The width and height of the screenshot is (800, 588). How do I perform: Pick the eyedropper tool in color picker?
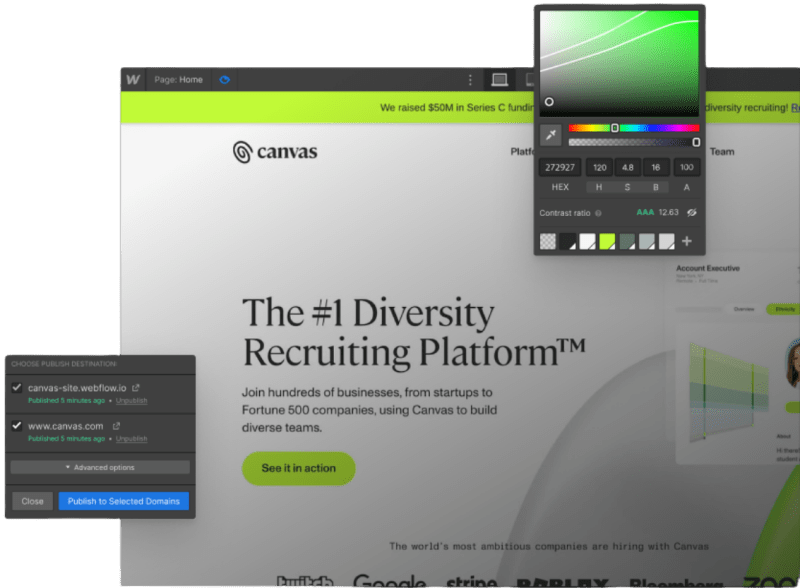[551, 135]
